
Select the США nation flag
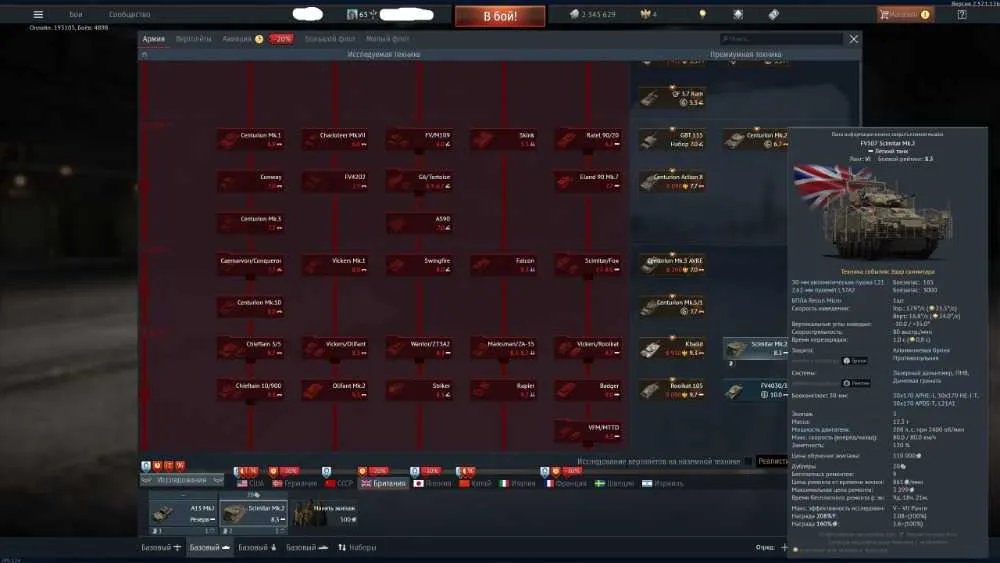point(251,483)
